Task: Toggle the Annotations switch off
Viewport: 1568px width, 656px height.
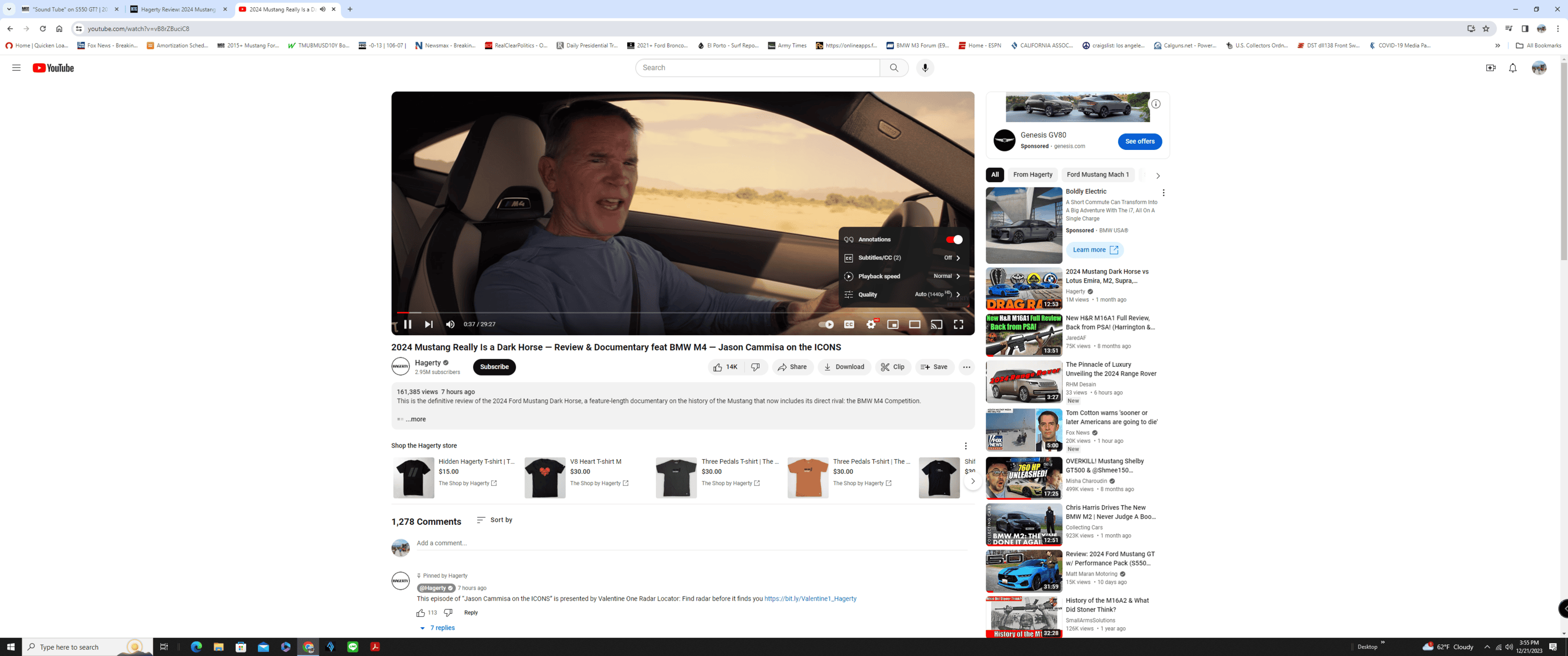Action: click(954, 240)
